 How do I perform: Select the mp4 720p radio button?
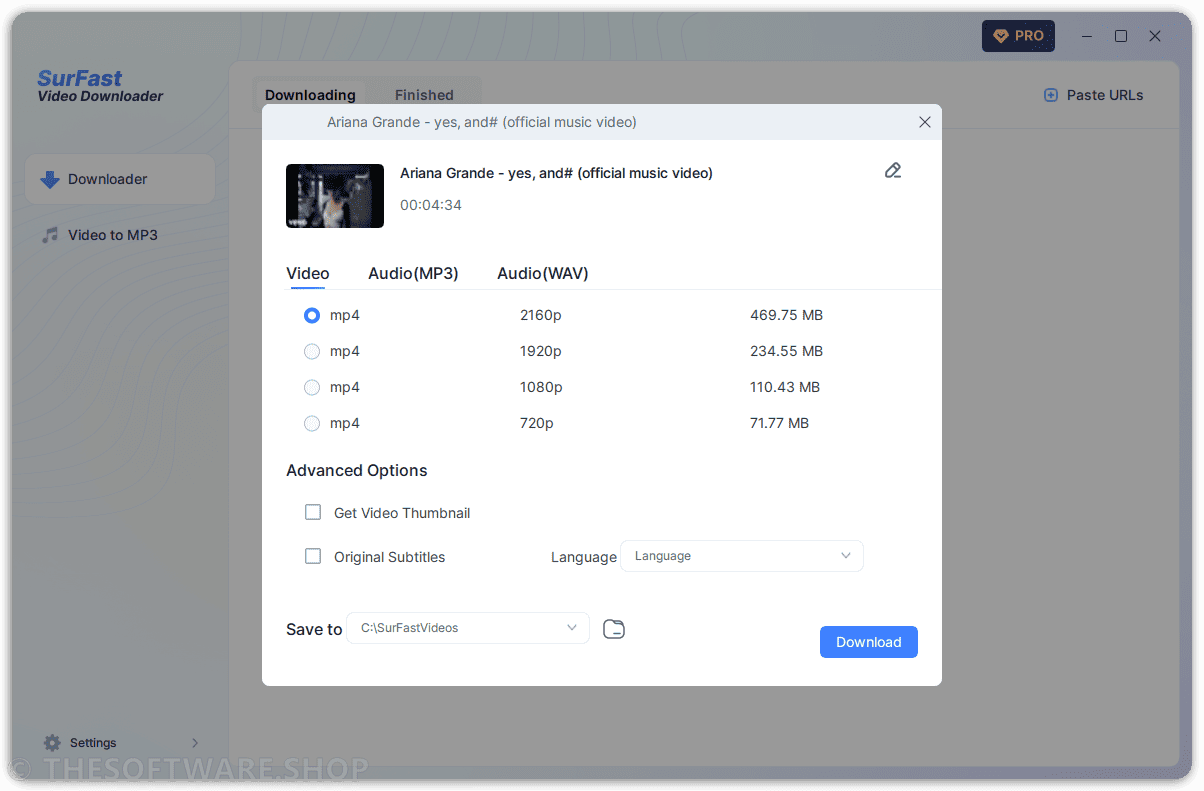(312, 423)
